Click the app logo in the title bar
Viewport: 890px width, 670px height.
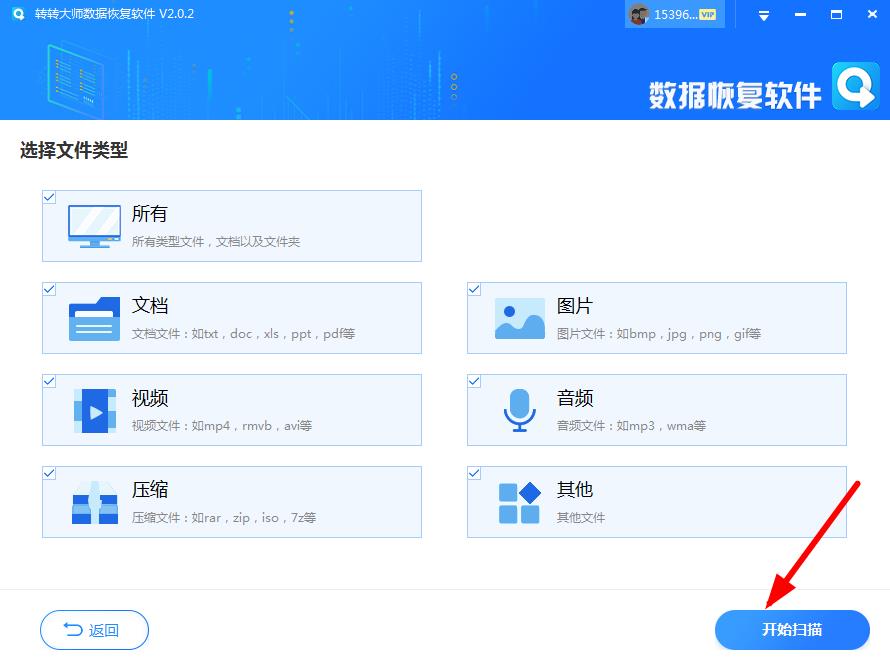click(x=19, y=14)
